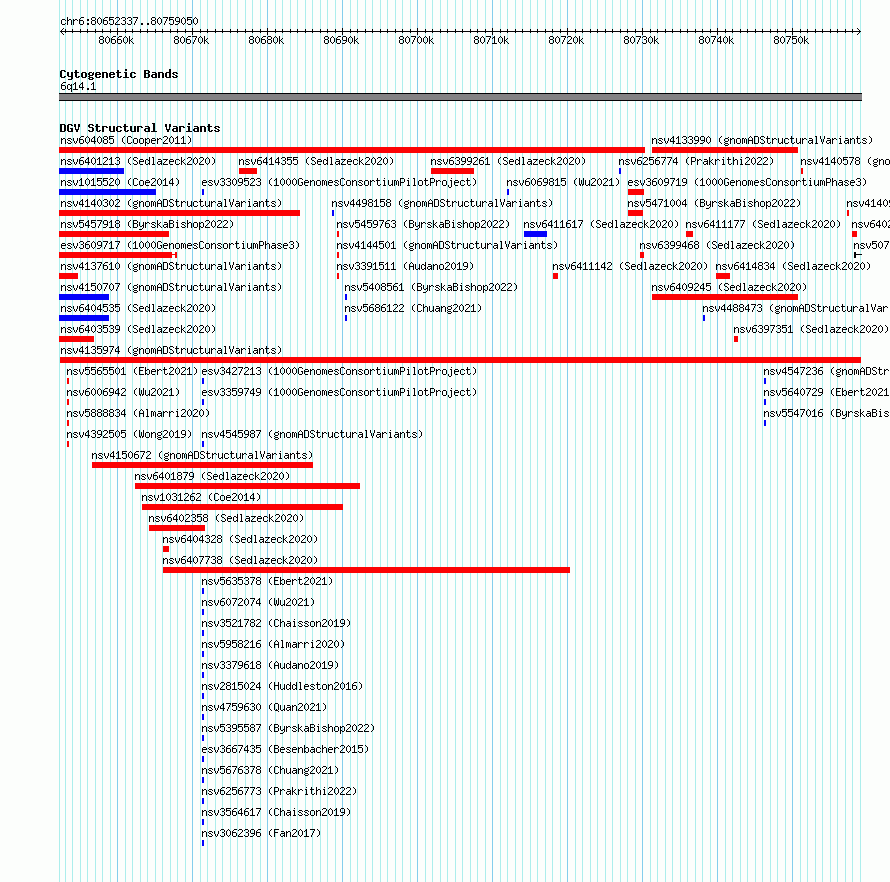The image size is (890, 882).
Task: Click the 6q14.1 cytogenetic band bar
Action: [460, 97]
